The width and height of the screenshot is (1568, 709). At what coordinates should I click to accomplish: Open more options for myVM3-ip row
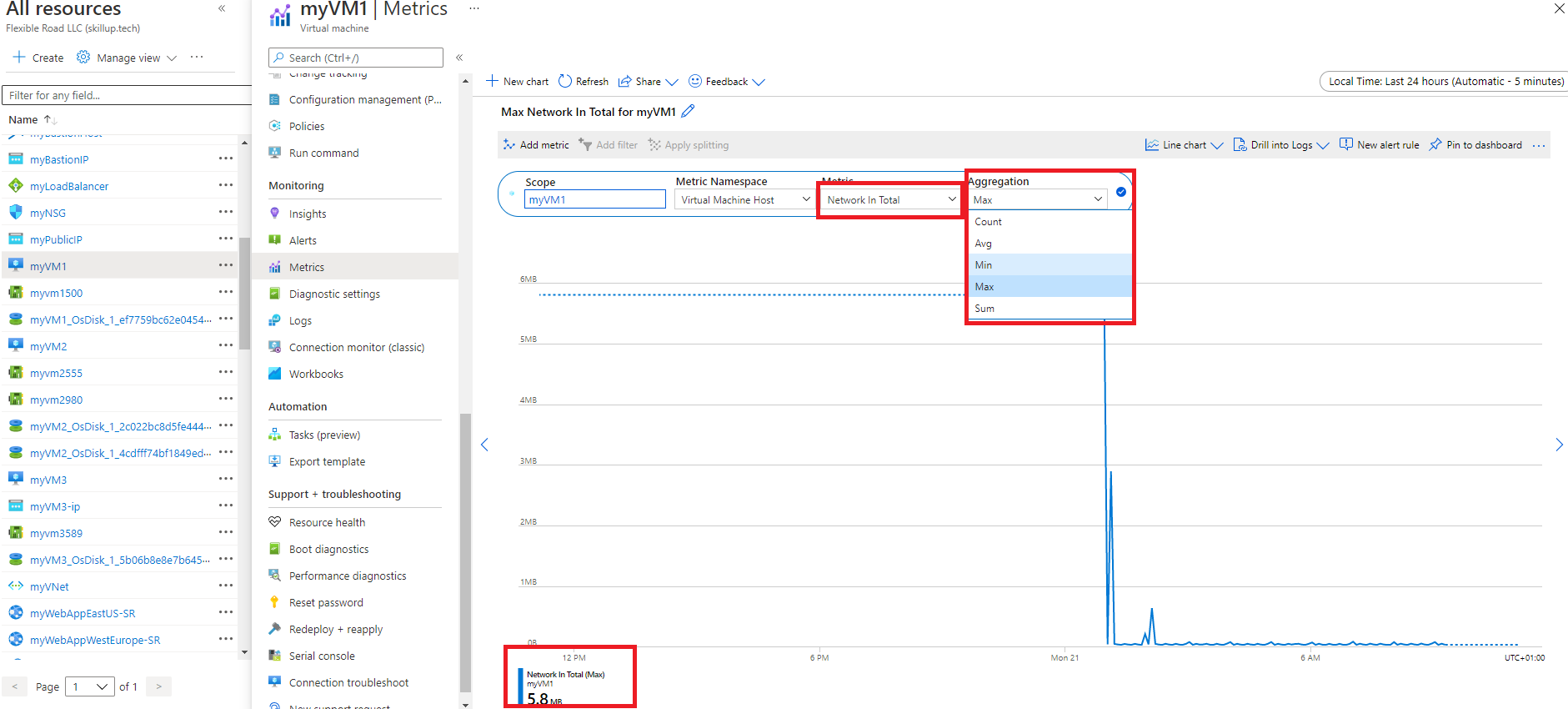pos(226,505)
